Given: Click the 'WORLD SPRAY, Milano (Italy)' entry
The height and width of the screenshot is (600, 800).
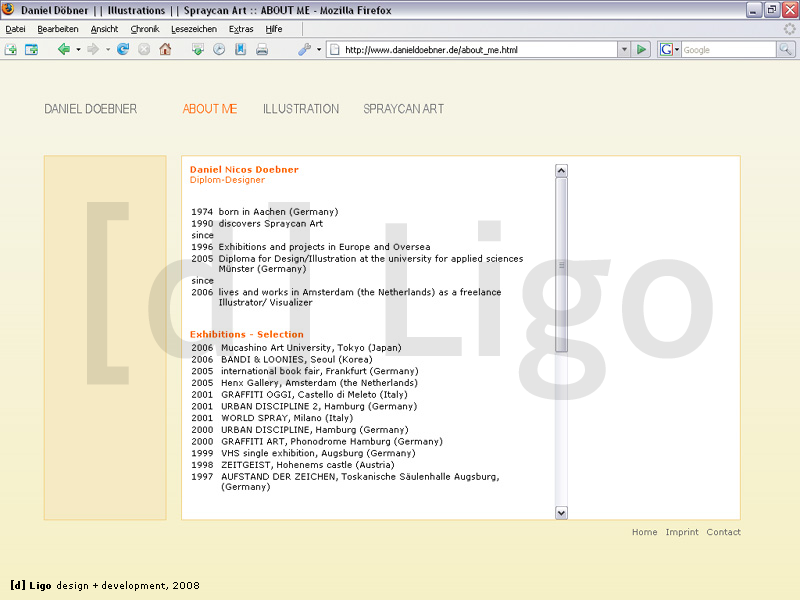Looking at the screenshot, I should coord(287,418).
